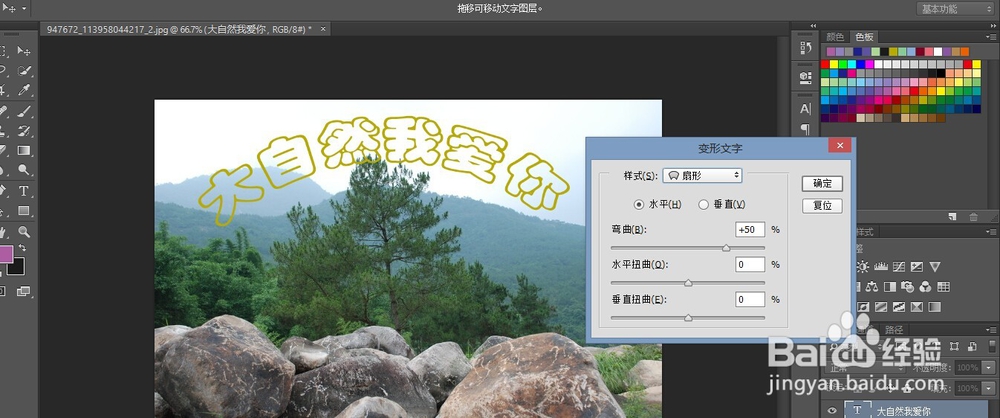Select the Zoom tool
Image resolution: width=1000 pixels, height=418 pixels.
coord(24,231)
